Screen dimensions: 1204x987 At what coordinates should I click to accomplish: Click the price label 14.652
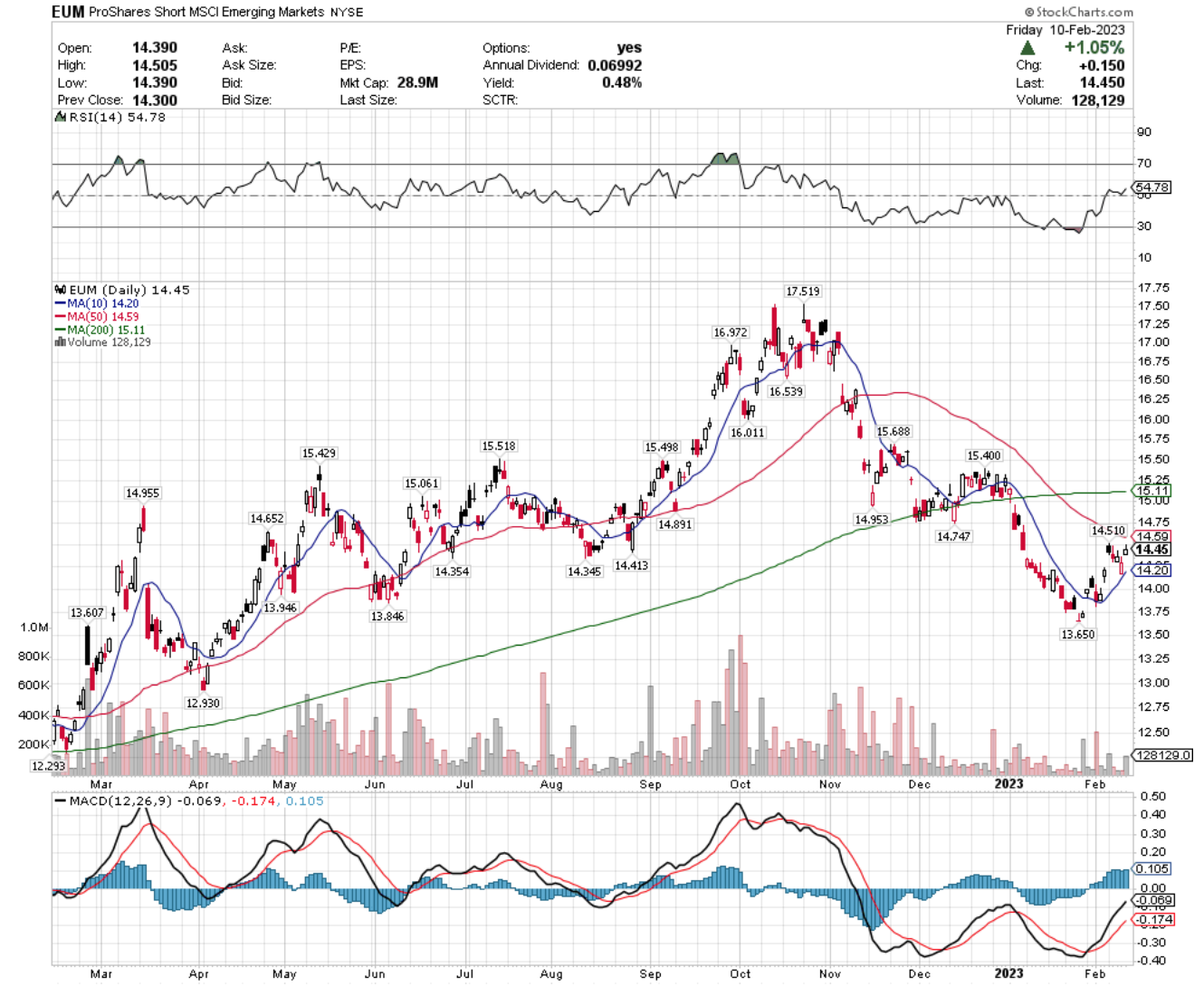pyautogui.click(x=267, y=519)
